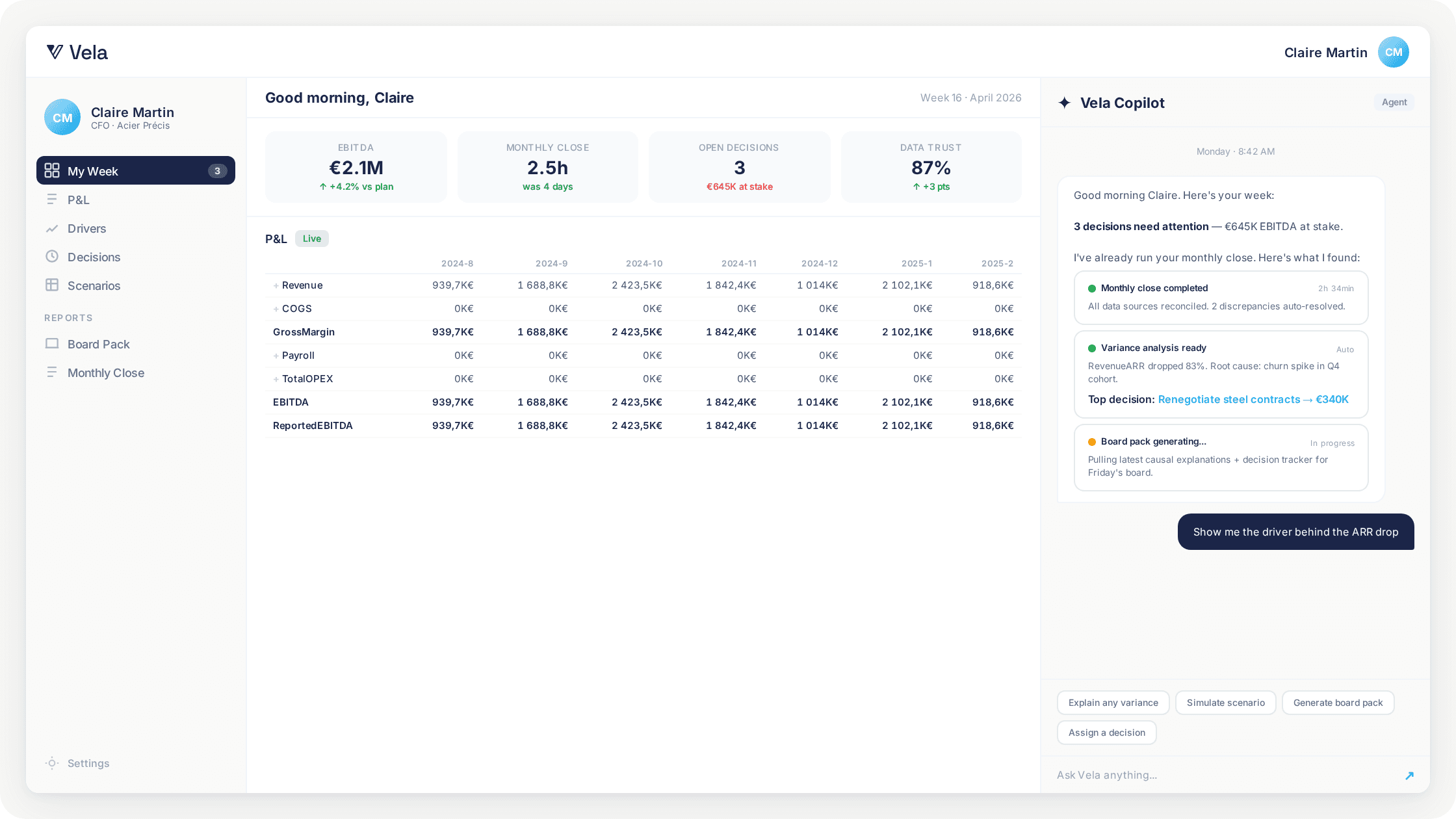Open Monthly Close in the sidebar
Image resolution: width=1456 pixels, height=819 pixels.
[x=105, y=372]
